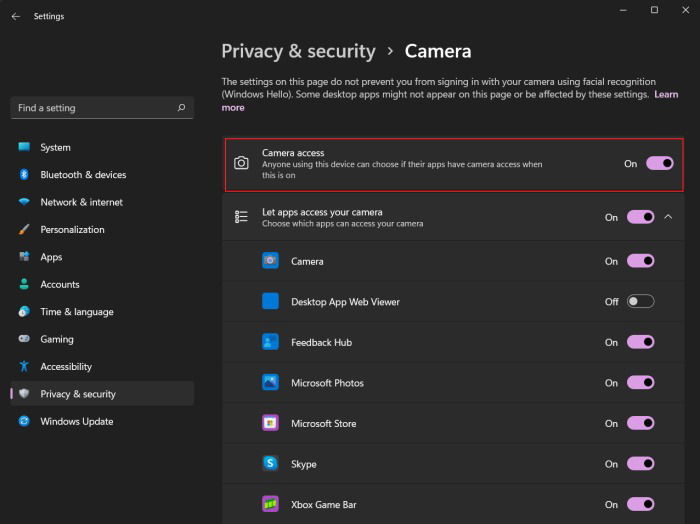This screenshot has height=524, width=700.
Task: Open System settings category
Action: point(102,147)
